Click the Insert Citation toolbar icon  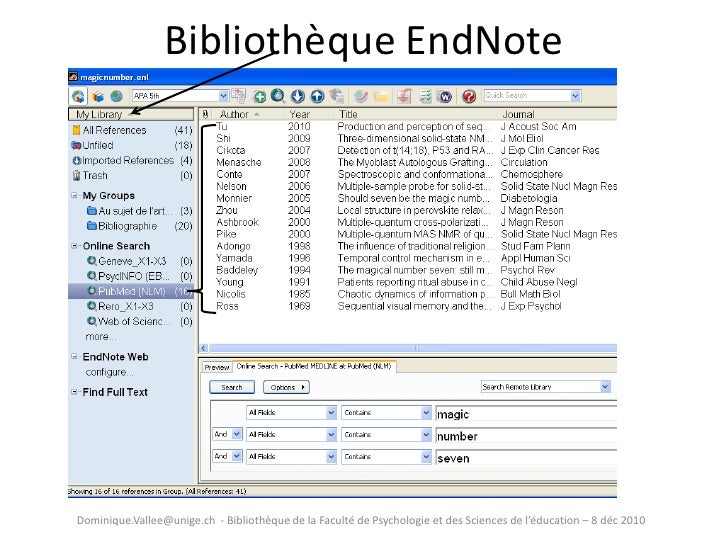point(404,96)
